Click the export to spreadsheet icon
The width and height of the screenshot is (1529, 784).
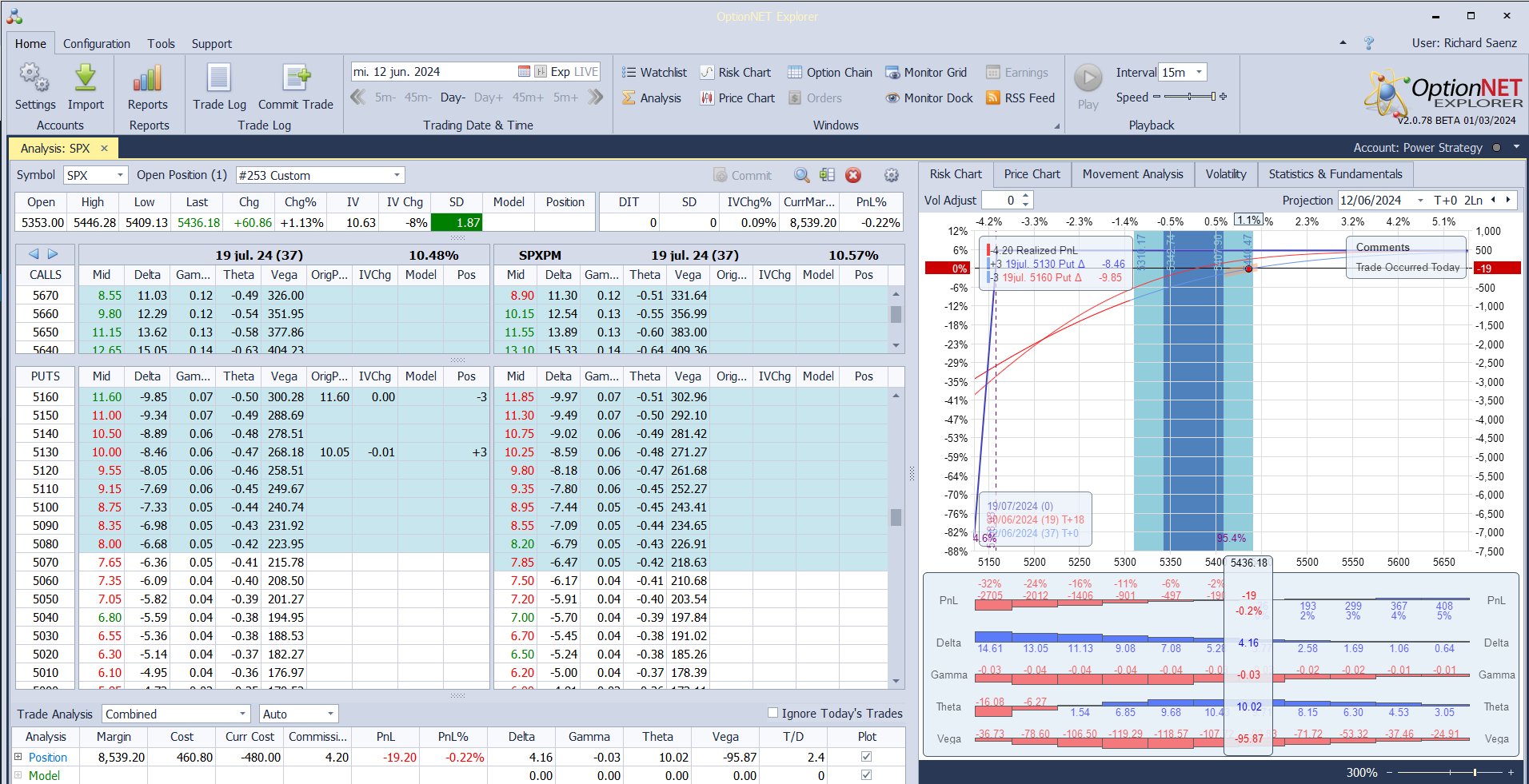[827, 175]
